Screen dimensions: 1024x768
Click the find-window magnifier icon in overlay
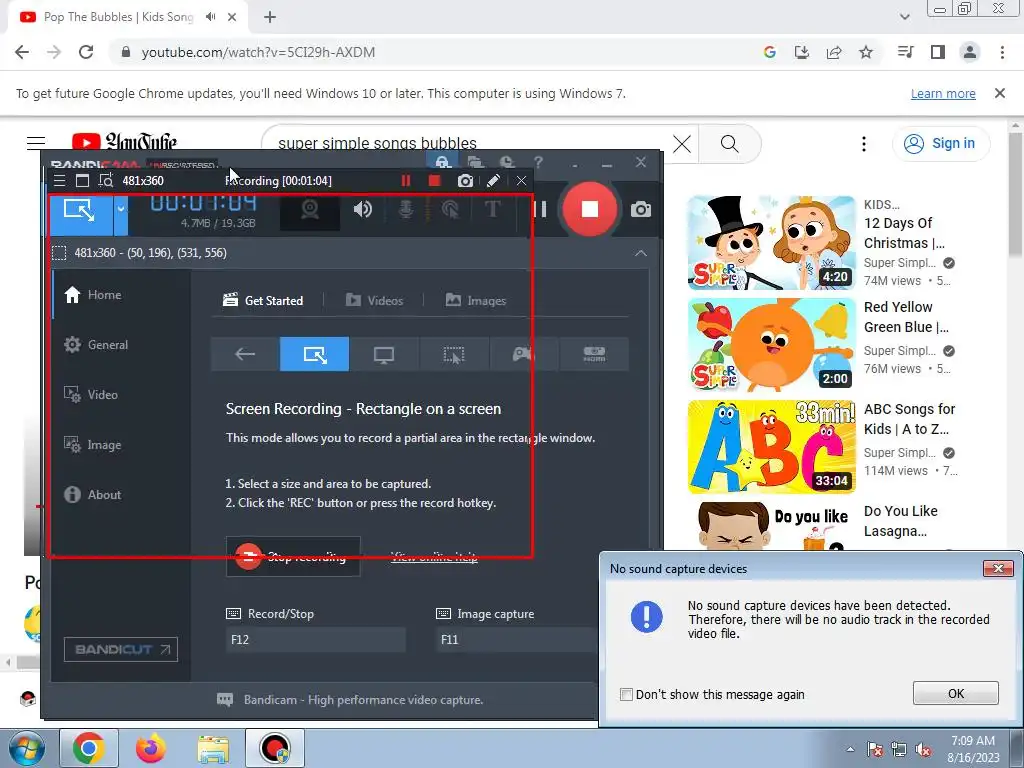click(105, 181)
